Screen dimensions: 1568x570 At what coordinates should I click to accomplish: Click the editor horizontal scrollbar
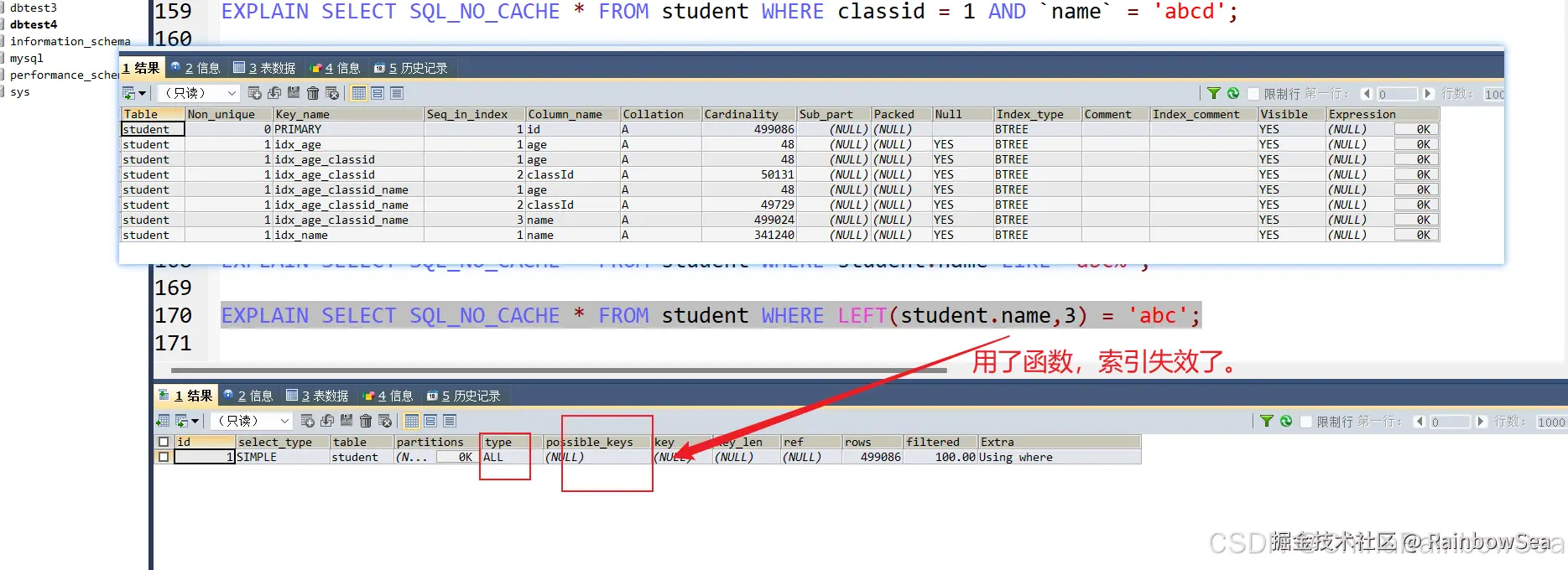pyautogui.click(x=559, y=370)
